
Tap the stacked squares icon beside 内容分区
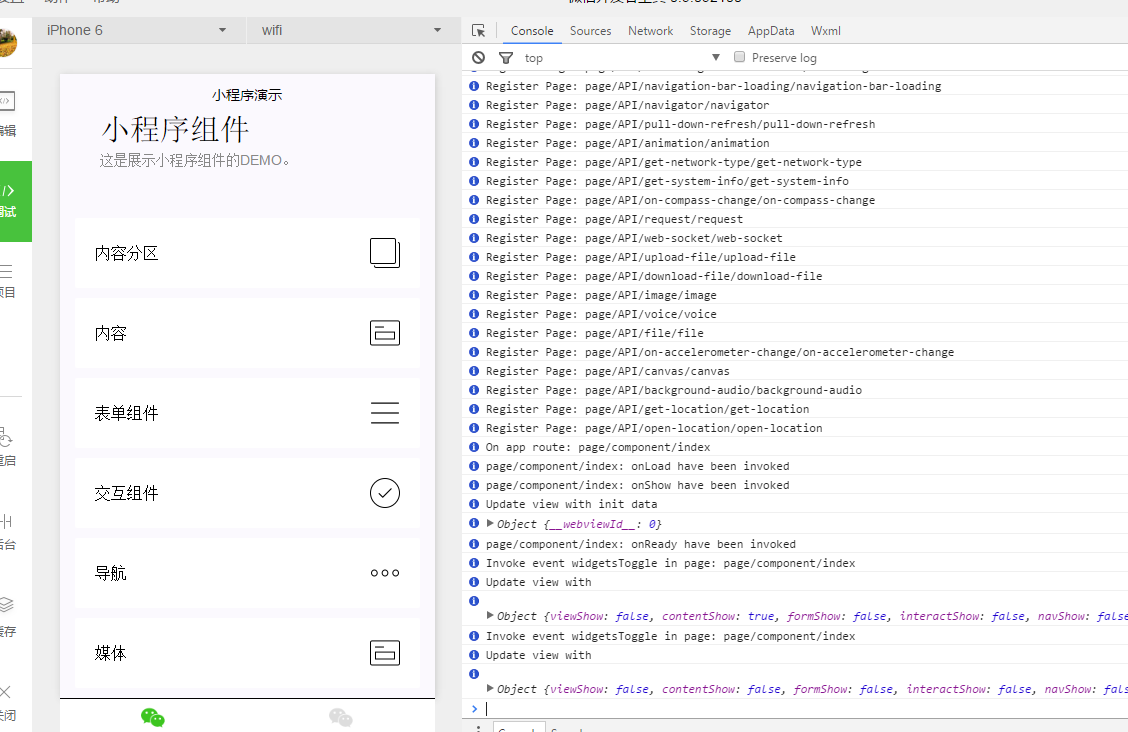click(385, 253)
